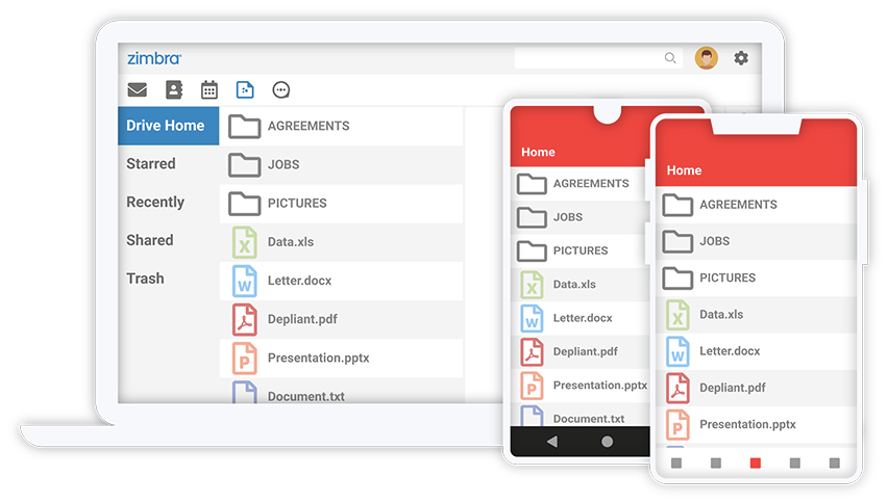Select the Drive files icon in toolbar
The image size is (887, 504).
click(x=245, y=90)
